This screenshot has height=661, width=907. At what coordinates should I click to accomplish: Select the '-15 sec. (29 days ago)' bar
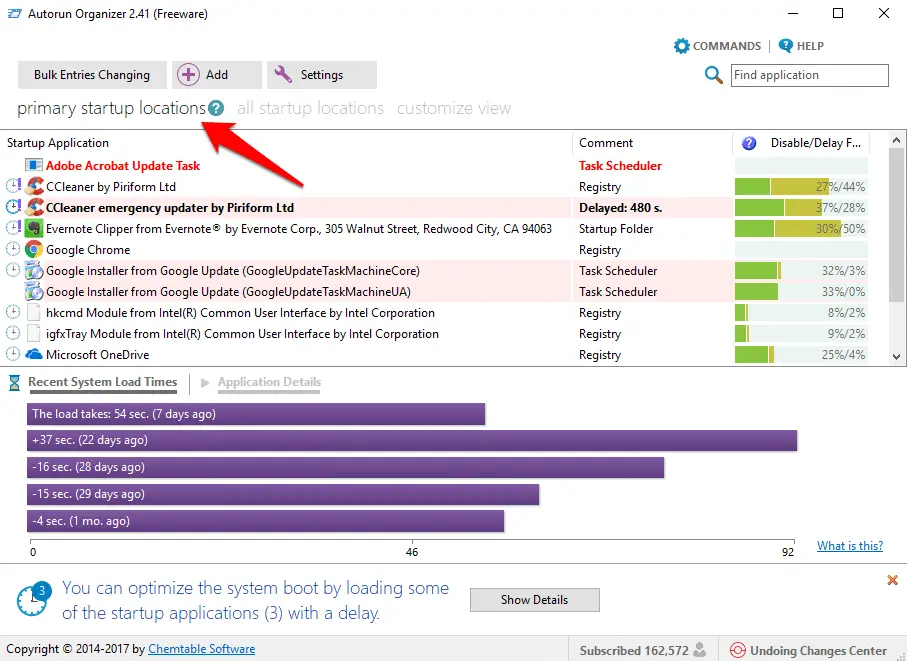pyautogui.click(x=283, y=494)
